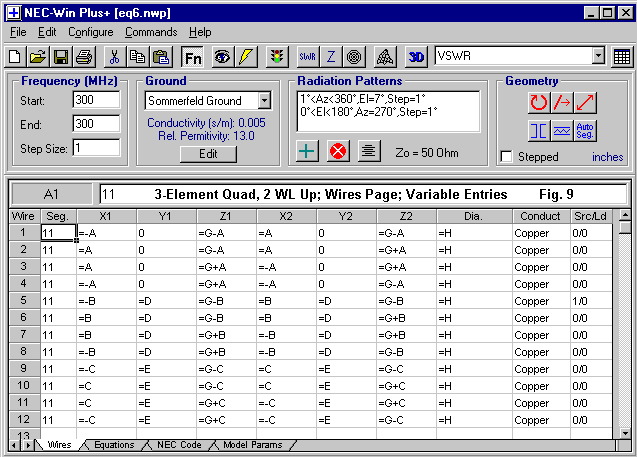
Task: Delete radiation pattern with red X icon
Action: click(x=338, y=152)
